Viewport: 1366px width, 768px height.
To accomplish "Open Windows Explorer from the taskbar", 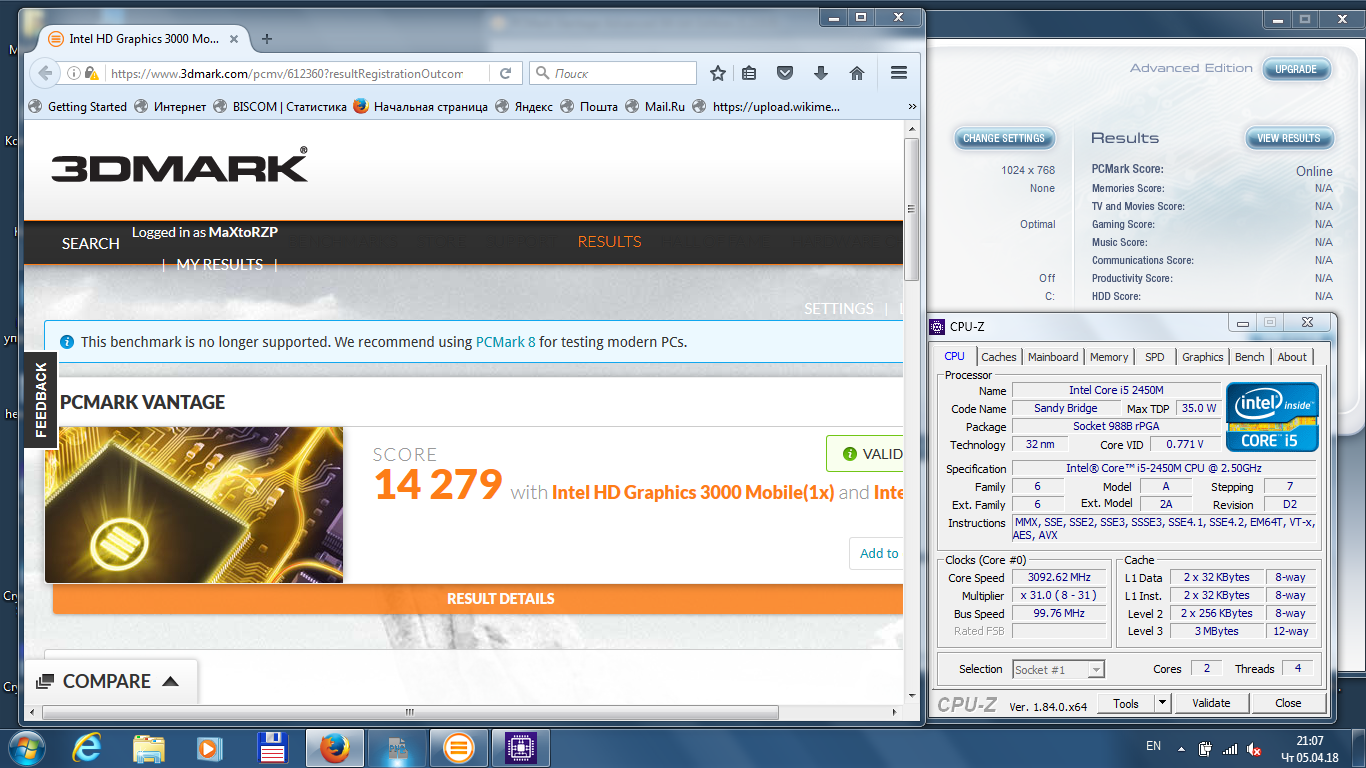I will 149,747.
